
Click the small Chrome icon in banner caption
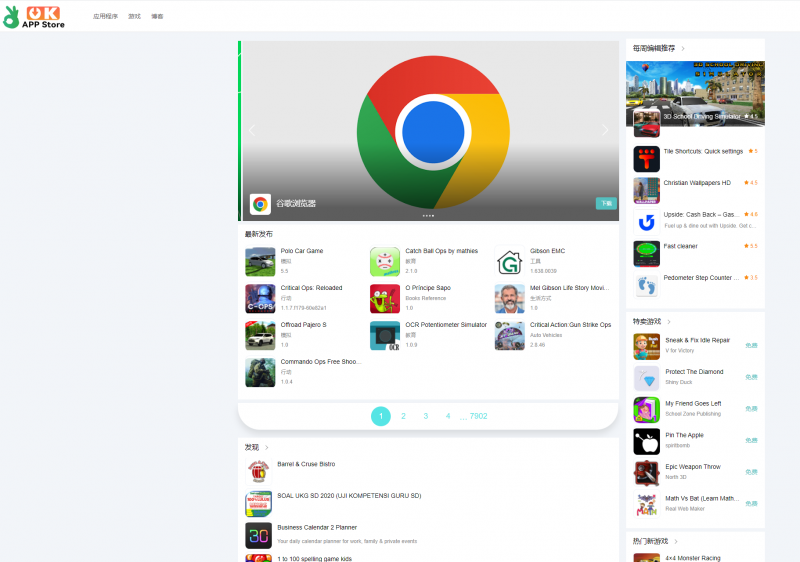pos(260,204)
